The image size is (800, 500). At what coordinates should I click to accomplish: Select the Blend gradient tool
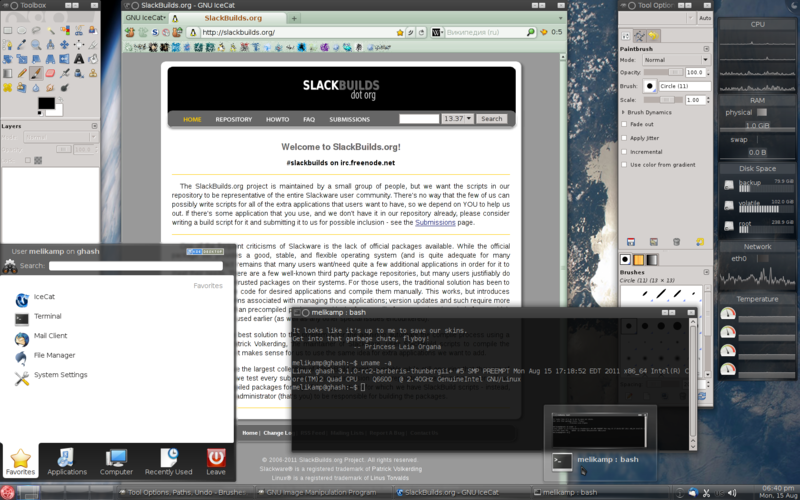[x=7, y=73]
